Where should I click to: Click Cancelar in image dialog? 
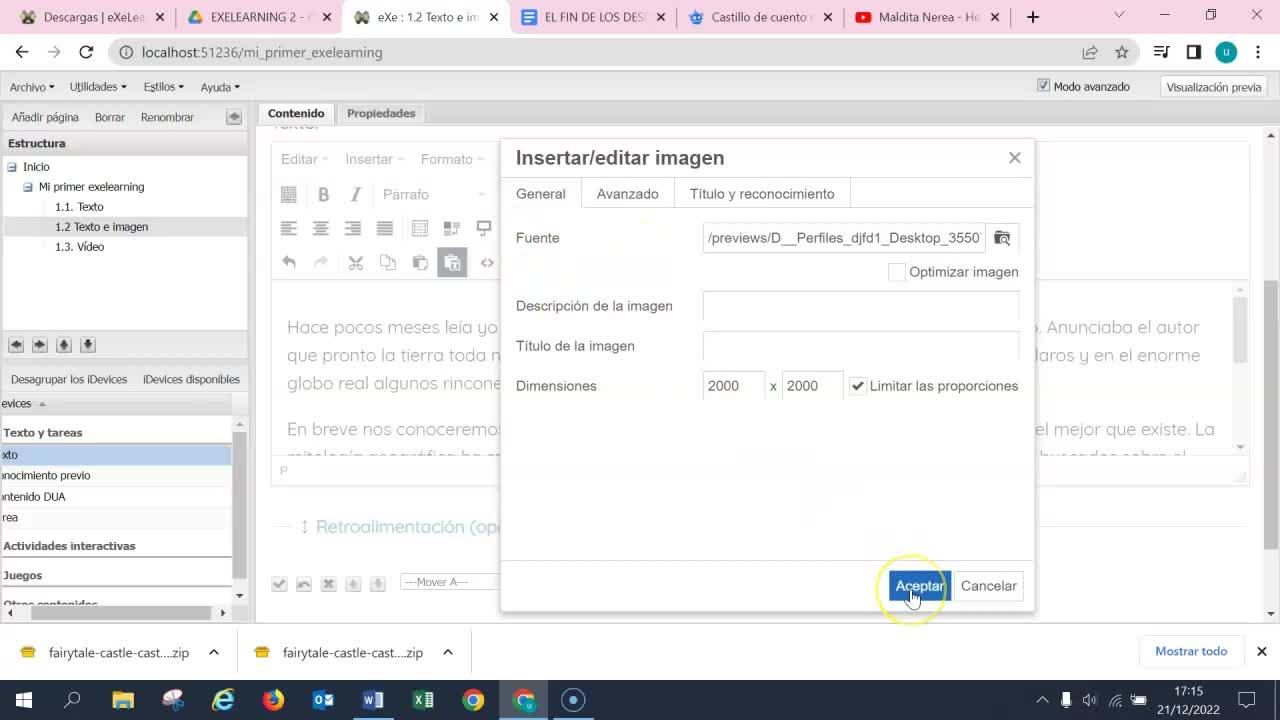(988, 586)
